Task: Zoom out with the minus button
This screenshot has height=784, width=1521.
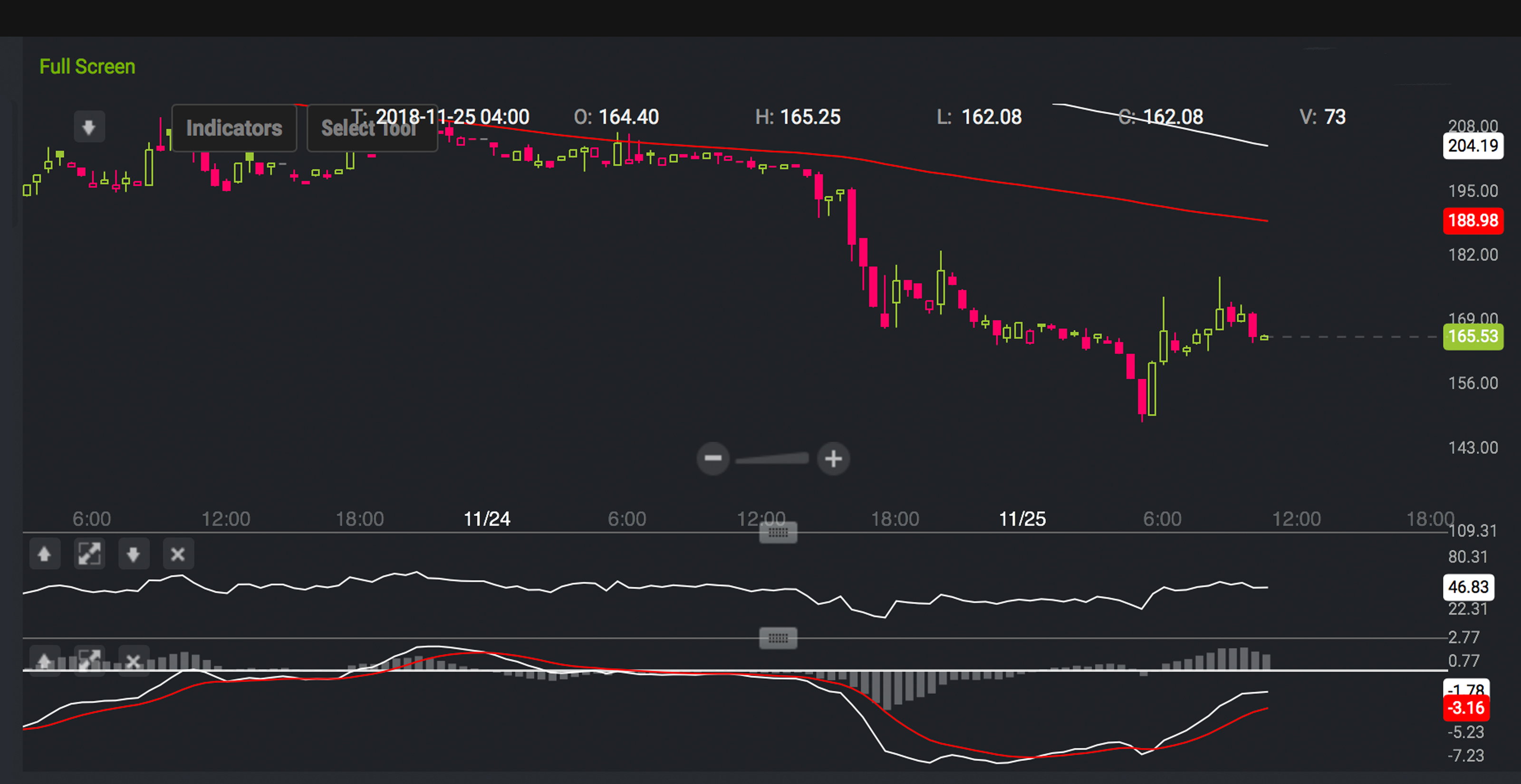Action: click(712, 458)
